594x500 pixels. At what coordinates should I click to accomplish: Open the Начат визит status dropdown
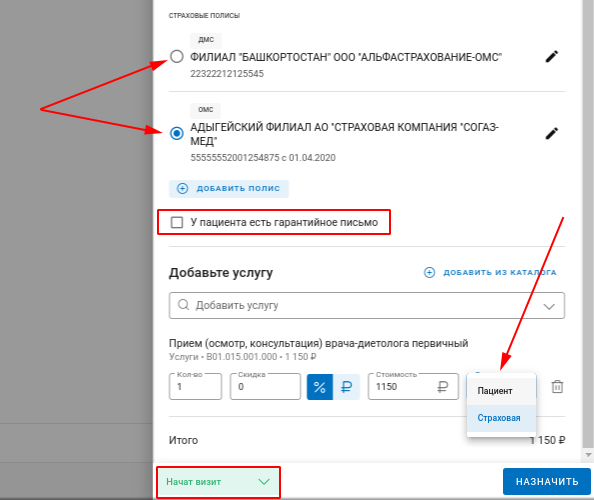[218, 482]
